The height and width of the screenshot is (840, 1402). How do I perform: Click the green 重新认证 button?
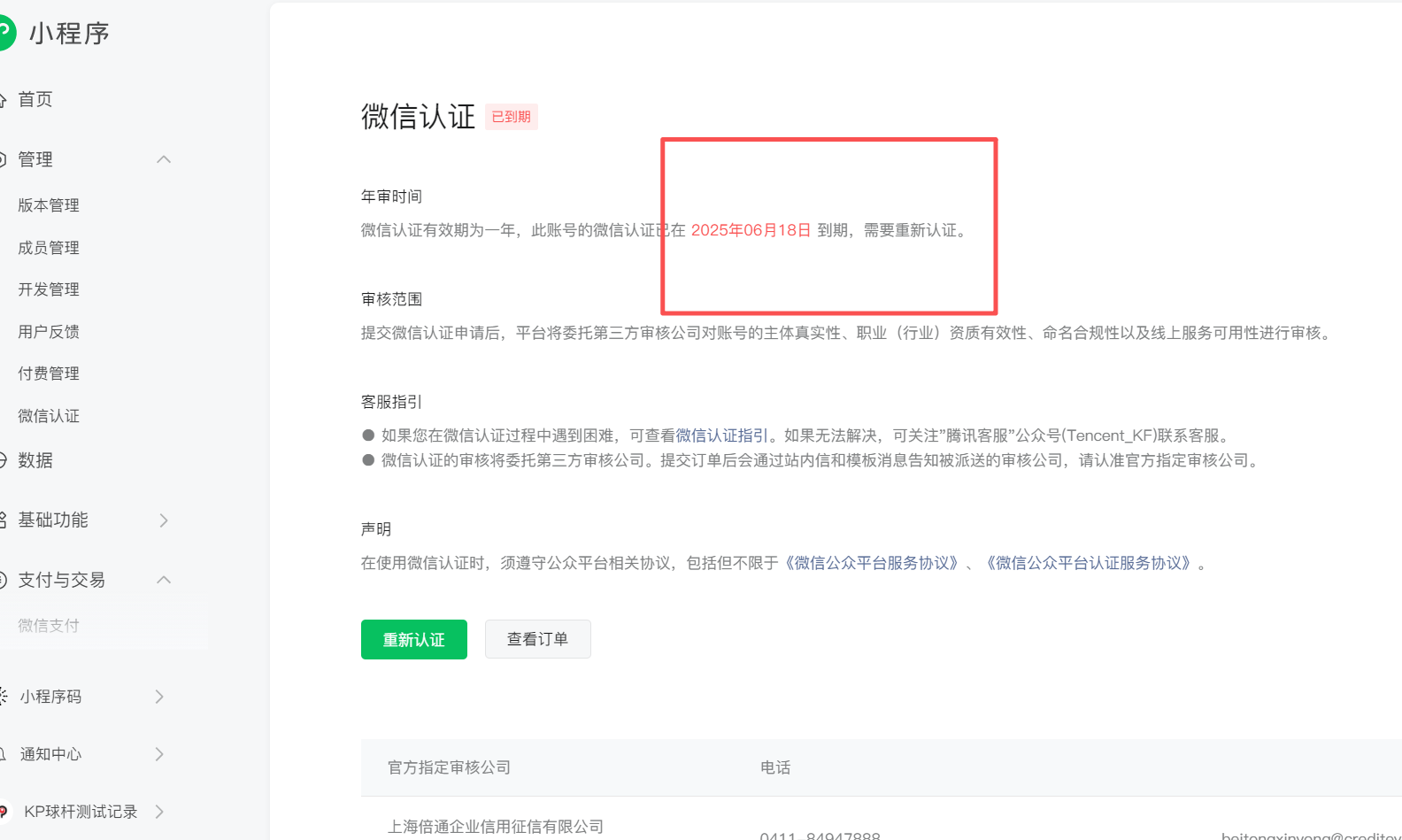[414, 639]
